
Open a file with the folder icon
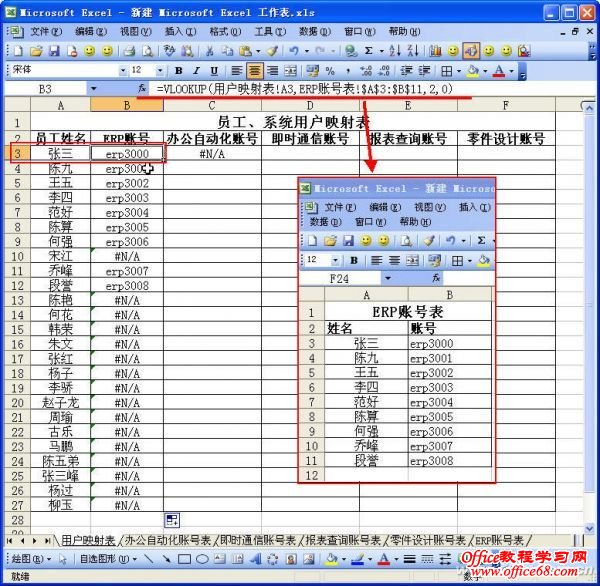pyautogui.click(x=36, y=51)
